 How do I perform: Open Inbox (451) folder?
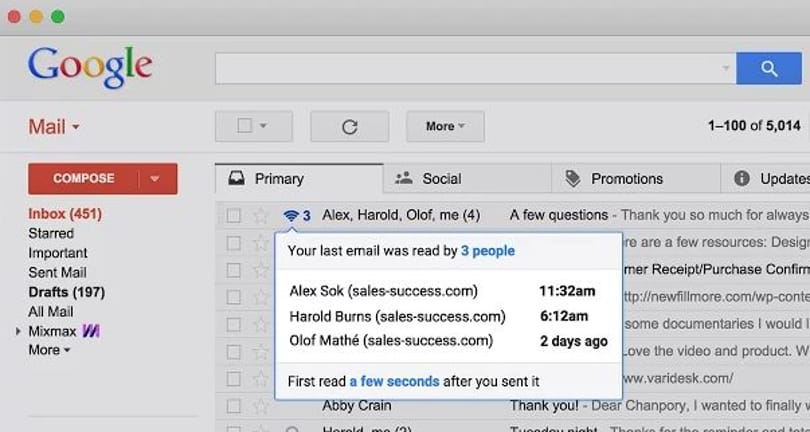pos(65,214)
